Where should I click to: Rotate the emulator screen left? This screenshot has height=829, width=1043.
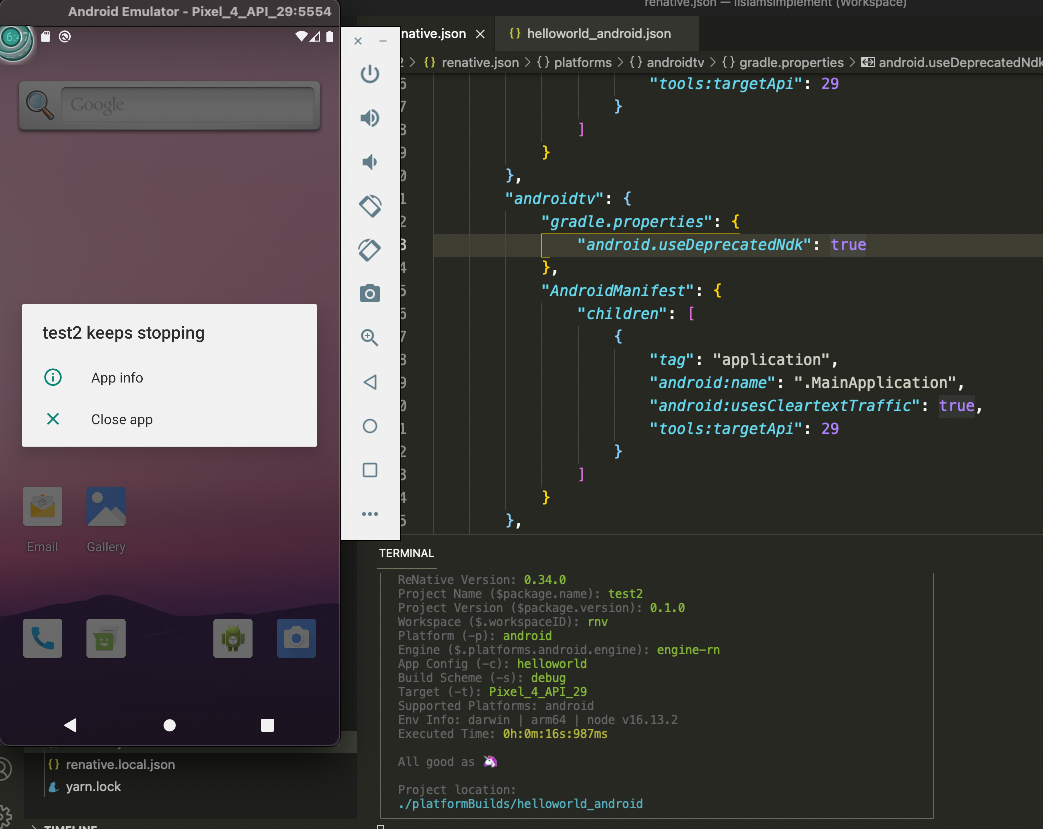[370, 206]
